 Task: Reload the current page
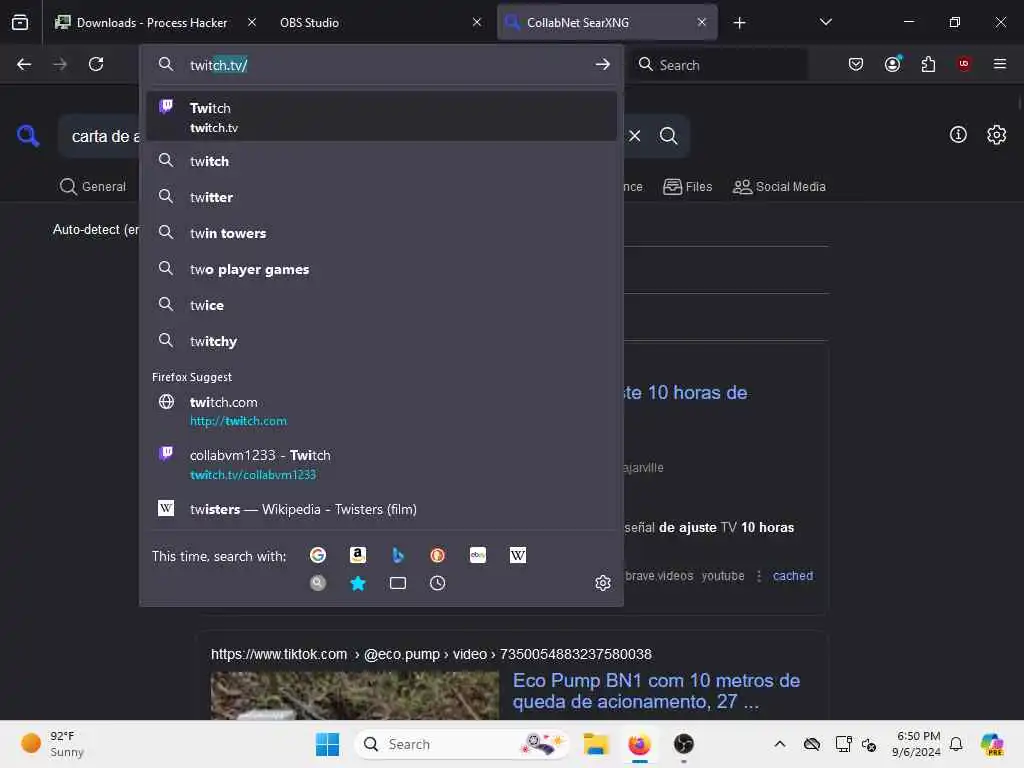point(96,64)
